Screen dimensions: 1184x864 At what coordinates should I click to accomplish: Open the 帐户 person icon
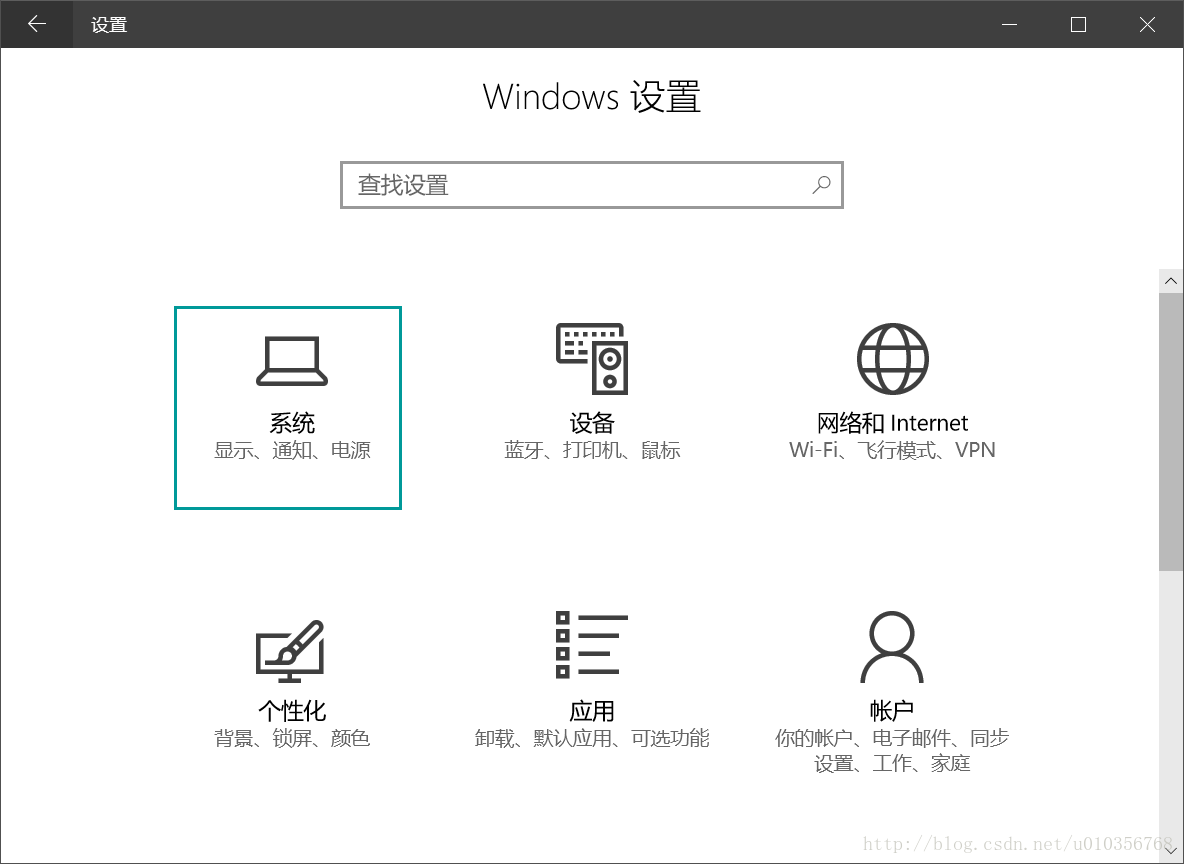(892, 647)
